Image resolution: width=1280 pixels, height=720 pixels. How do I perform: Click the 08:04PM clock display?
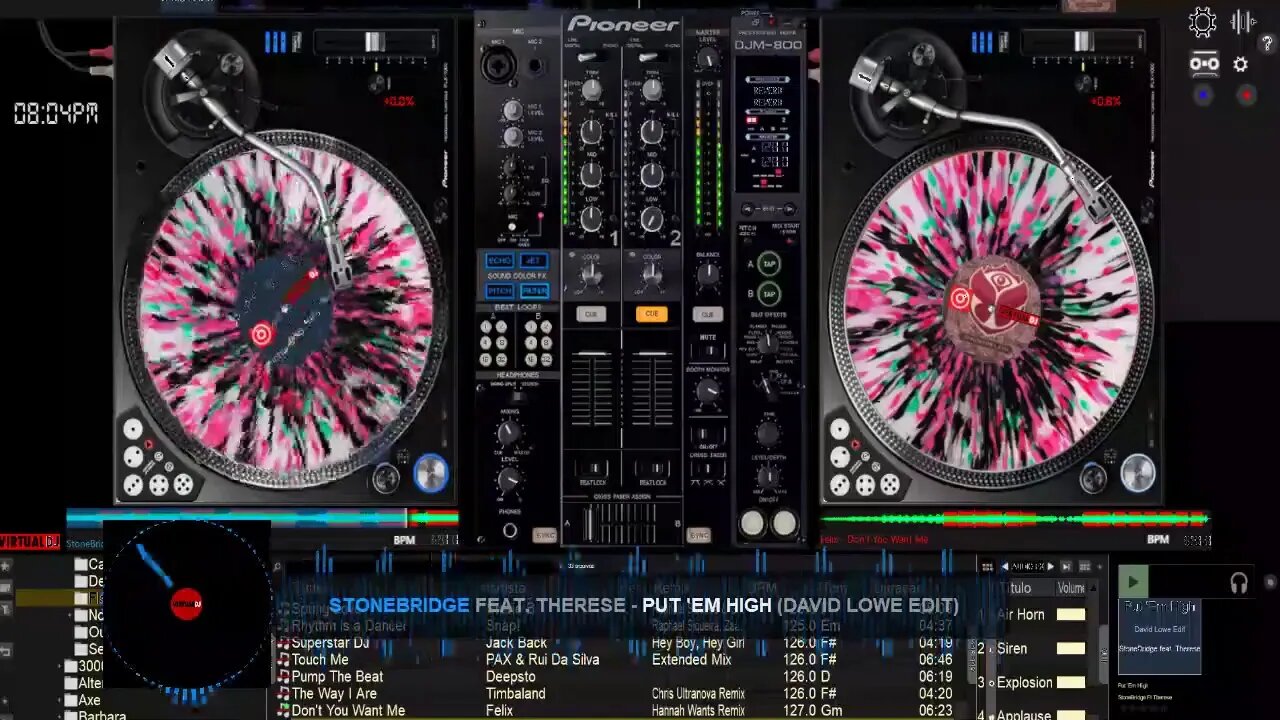pyautogui.click(x=56, y=114)
